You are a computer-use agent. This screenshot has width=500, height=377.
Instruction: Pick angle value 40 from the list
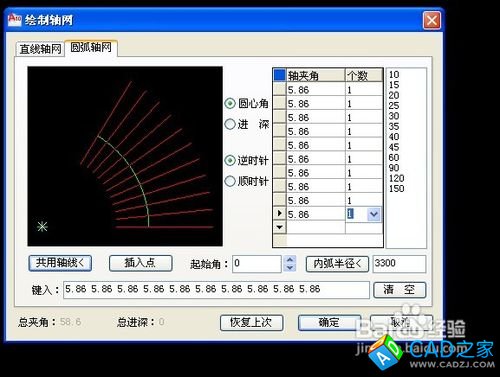(x=394, y=137)
